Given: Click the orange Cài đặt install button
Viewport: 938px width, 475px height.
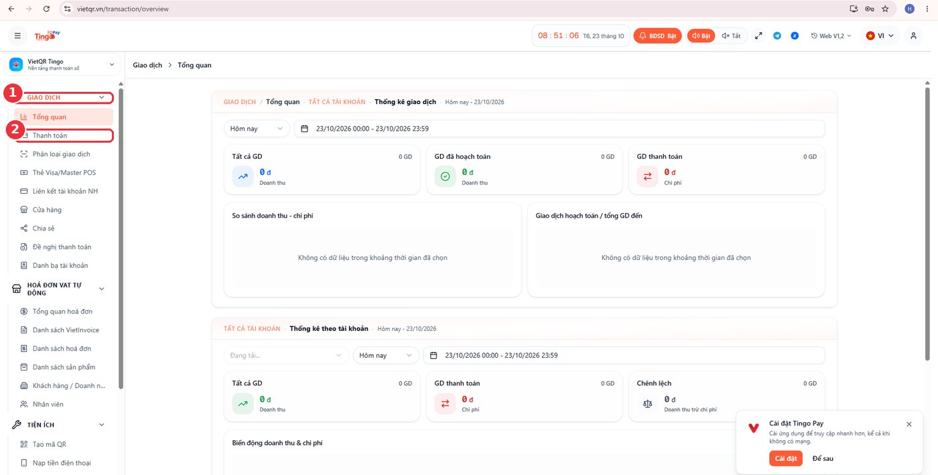Looking at the screenshot, I should [x=786, y=458].
